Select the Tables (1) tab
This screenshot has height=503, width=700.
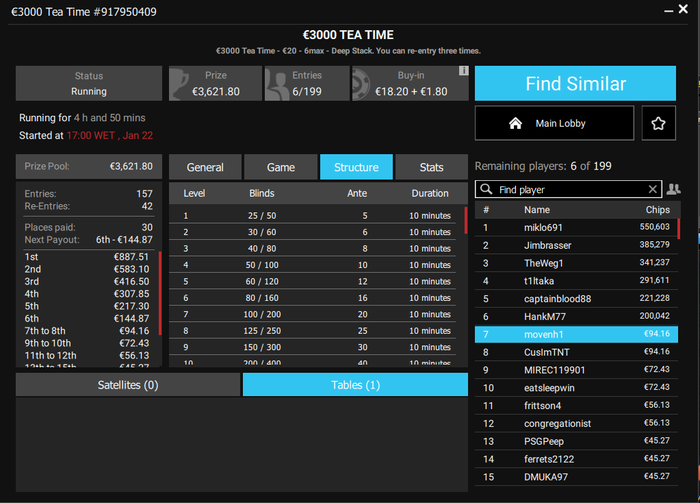[355, 385]
